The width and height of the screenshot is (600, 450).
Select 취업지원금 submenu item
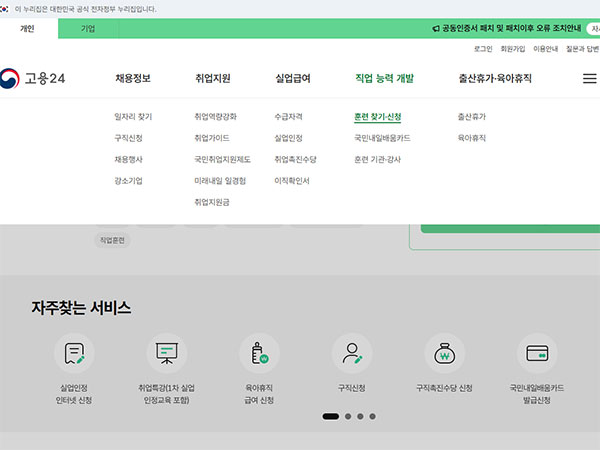[x=212, y=202]
